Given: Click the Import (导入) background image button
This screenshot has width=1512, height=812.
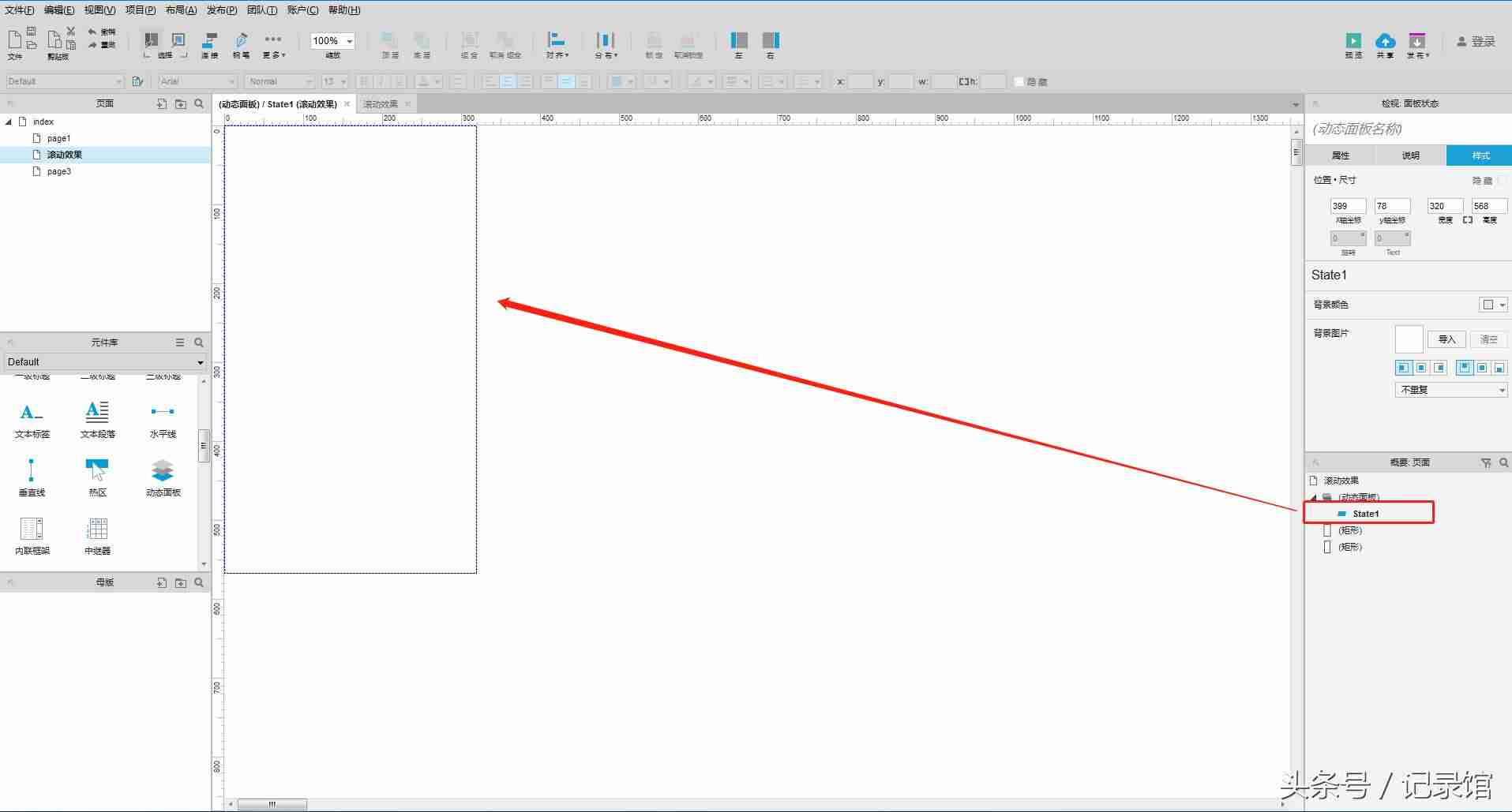Looking at the screenshot, I should [x=1446, y=339].
